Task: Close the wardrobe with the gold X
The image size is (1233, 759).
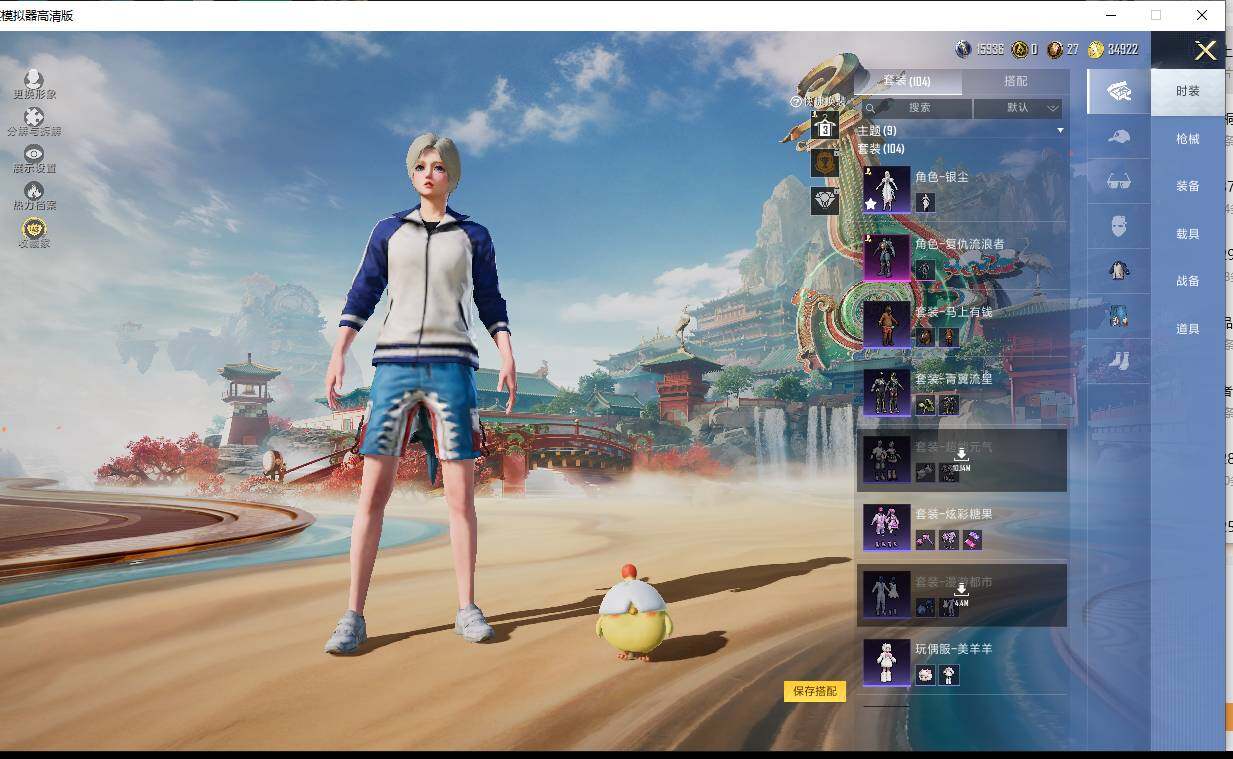Action: pos(1206,51)
